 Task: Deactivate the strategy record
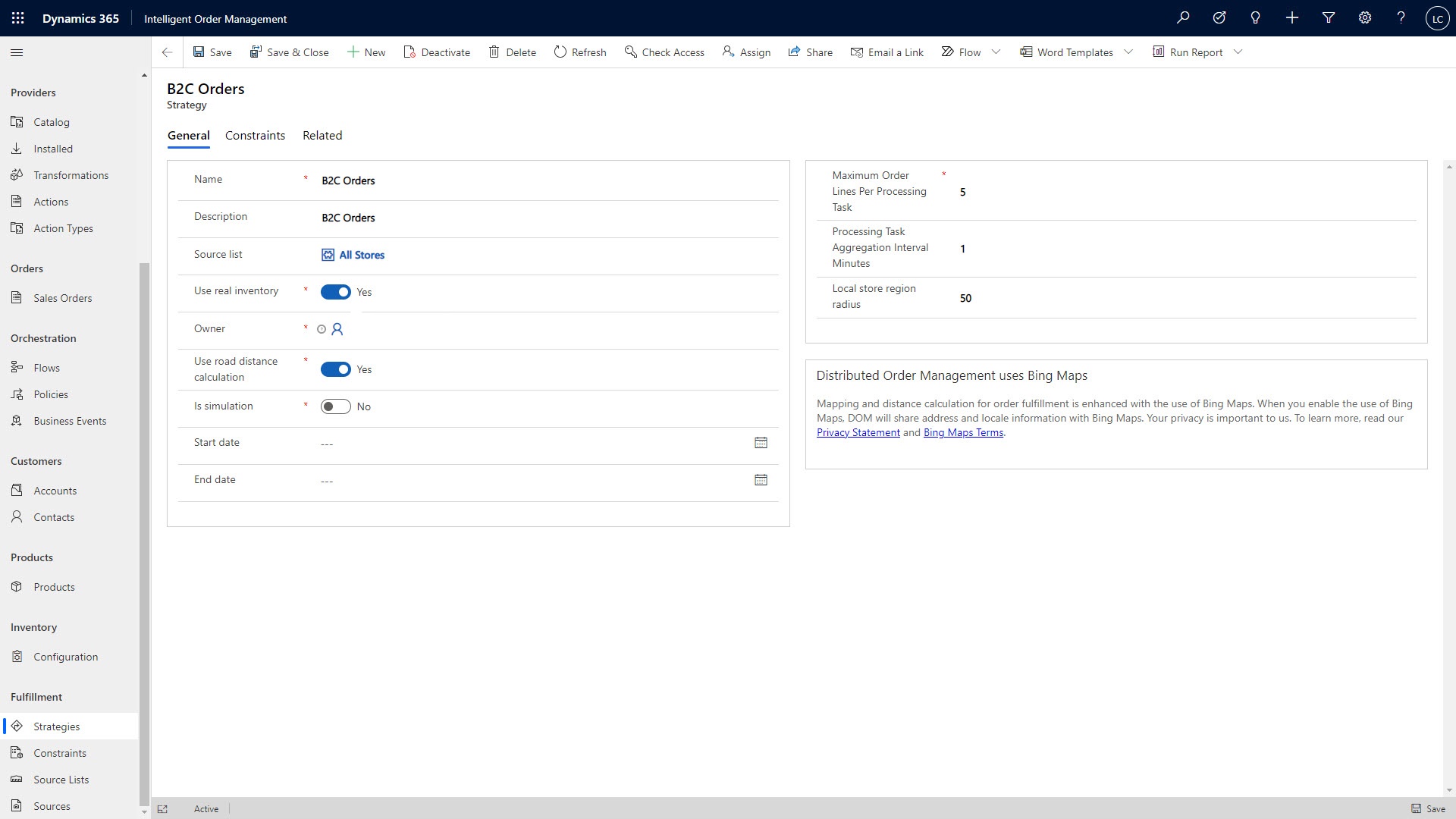(437, 52)
